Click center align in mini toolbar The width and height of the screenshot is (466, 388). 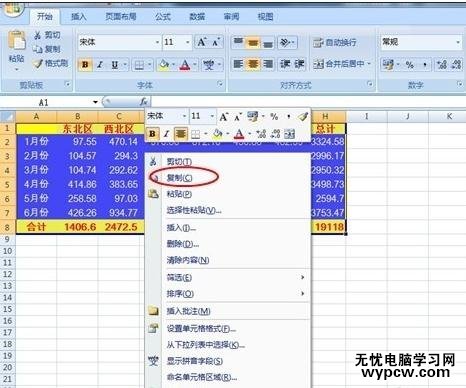click(180, 134)
